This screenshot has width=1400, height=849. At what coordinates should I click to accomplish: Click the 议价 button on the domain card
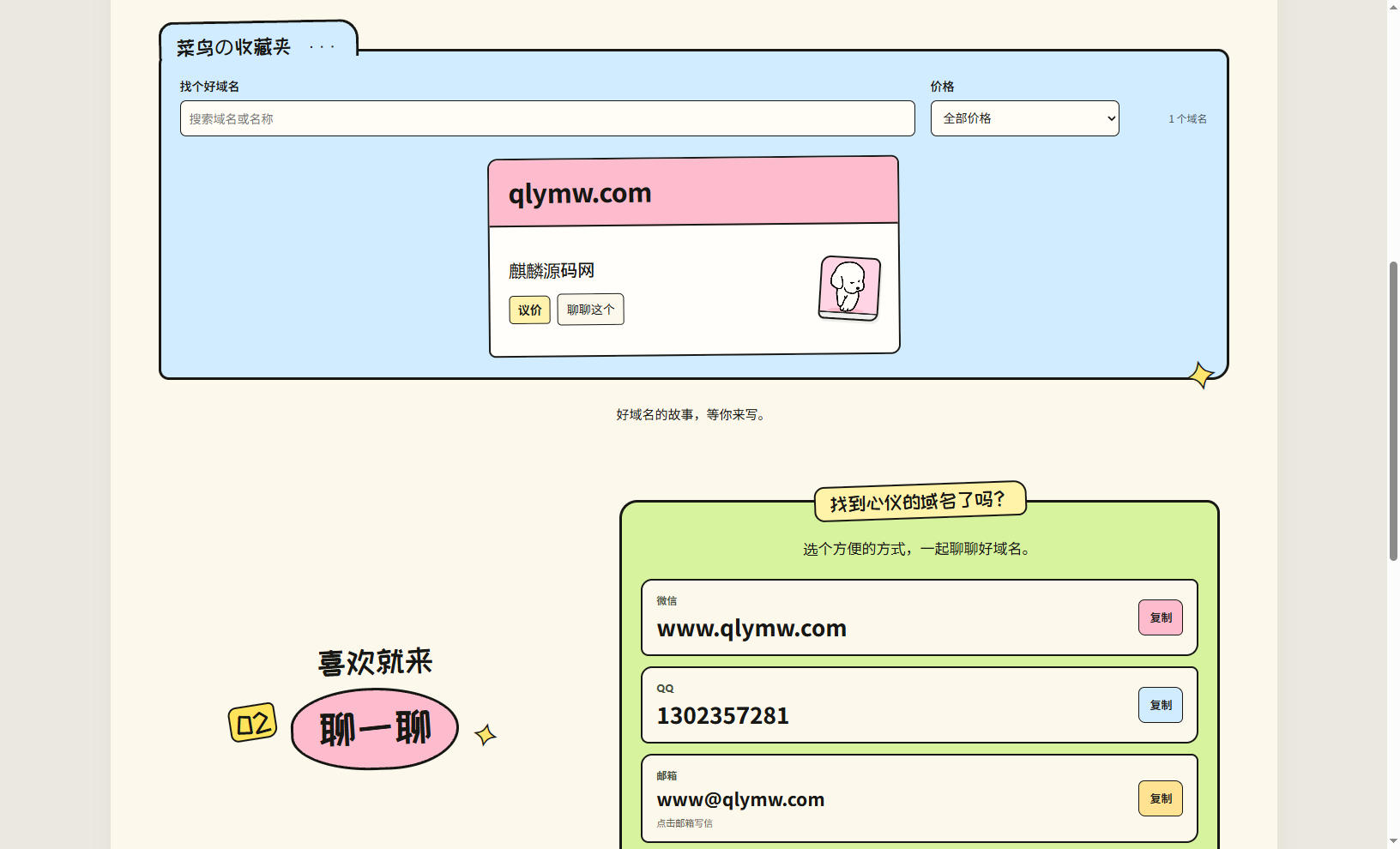pyautogui.click(x=529, y=310)
